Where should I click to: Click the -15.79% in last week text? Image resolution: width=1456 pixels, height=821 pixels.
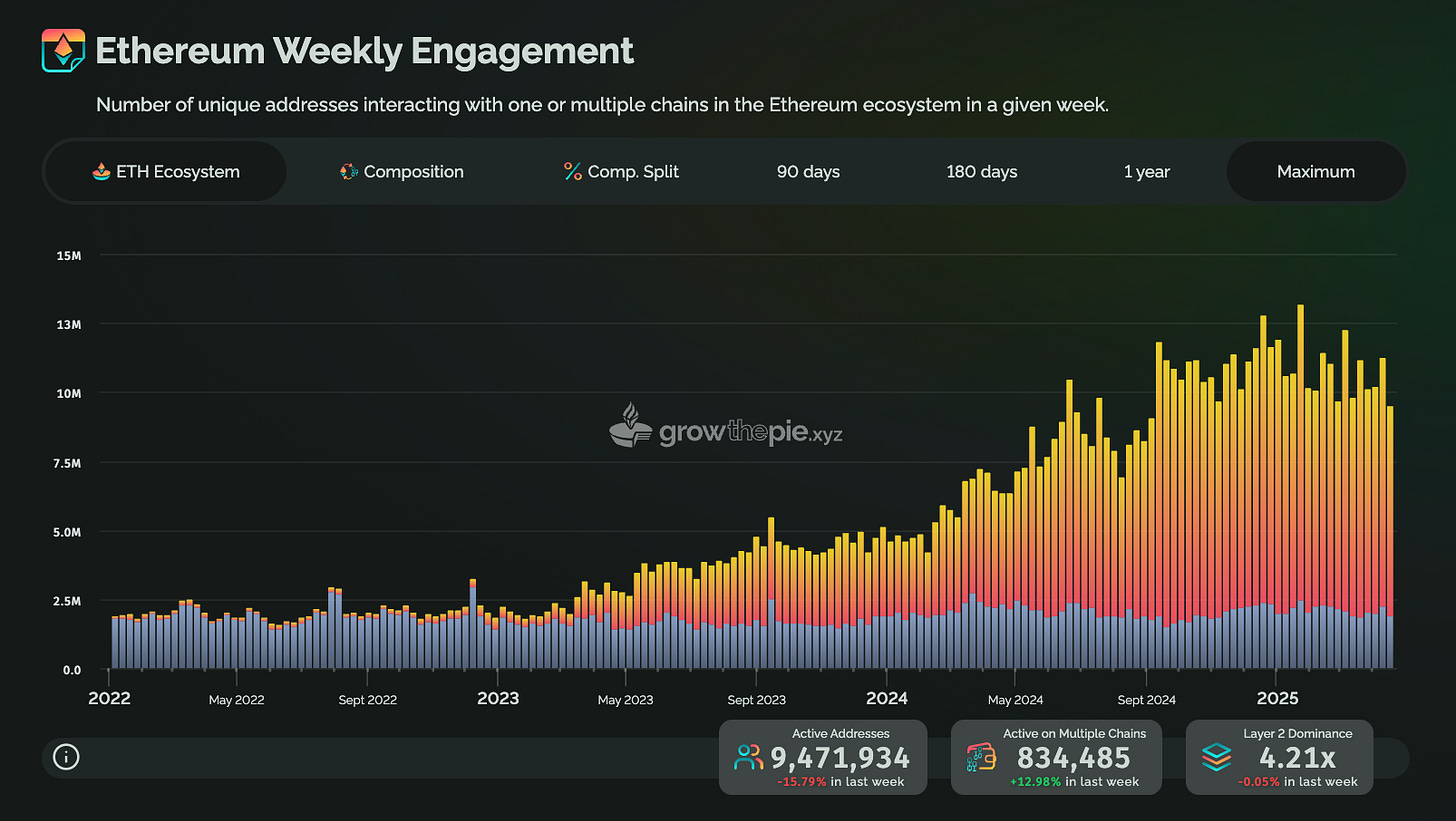[840, 781]
